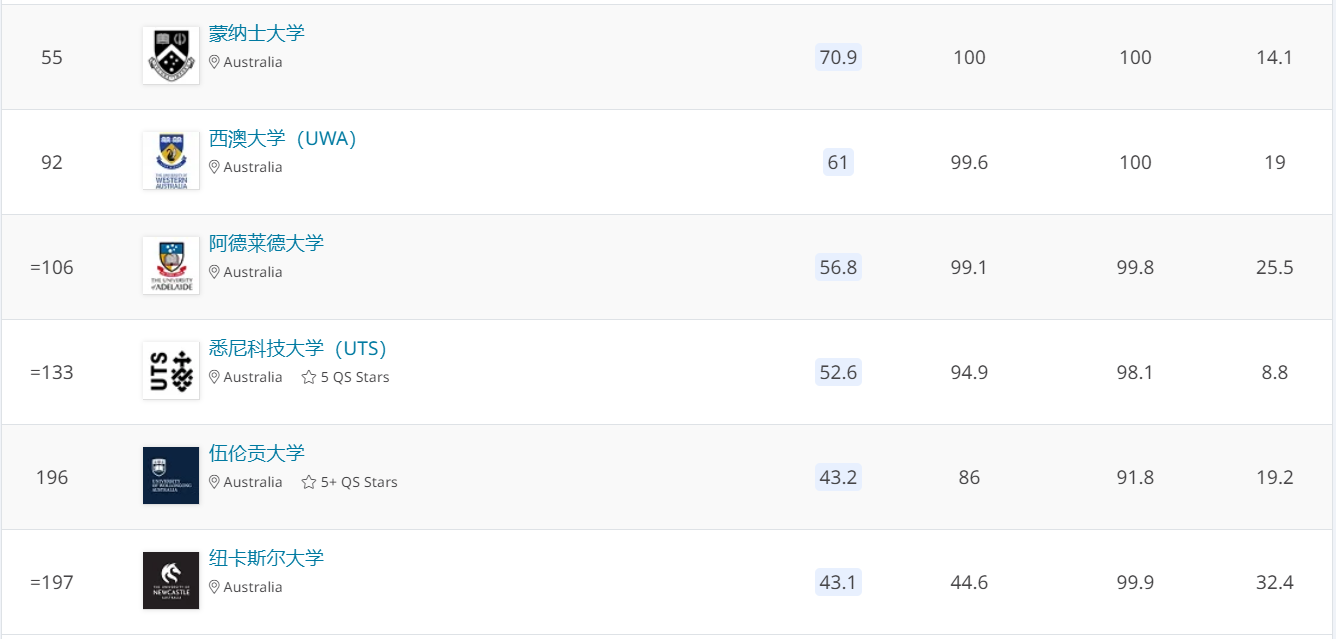Open the 阿德莱德大学 link
The image size is (1336, 639).
pos(266,243)
